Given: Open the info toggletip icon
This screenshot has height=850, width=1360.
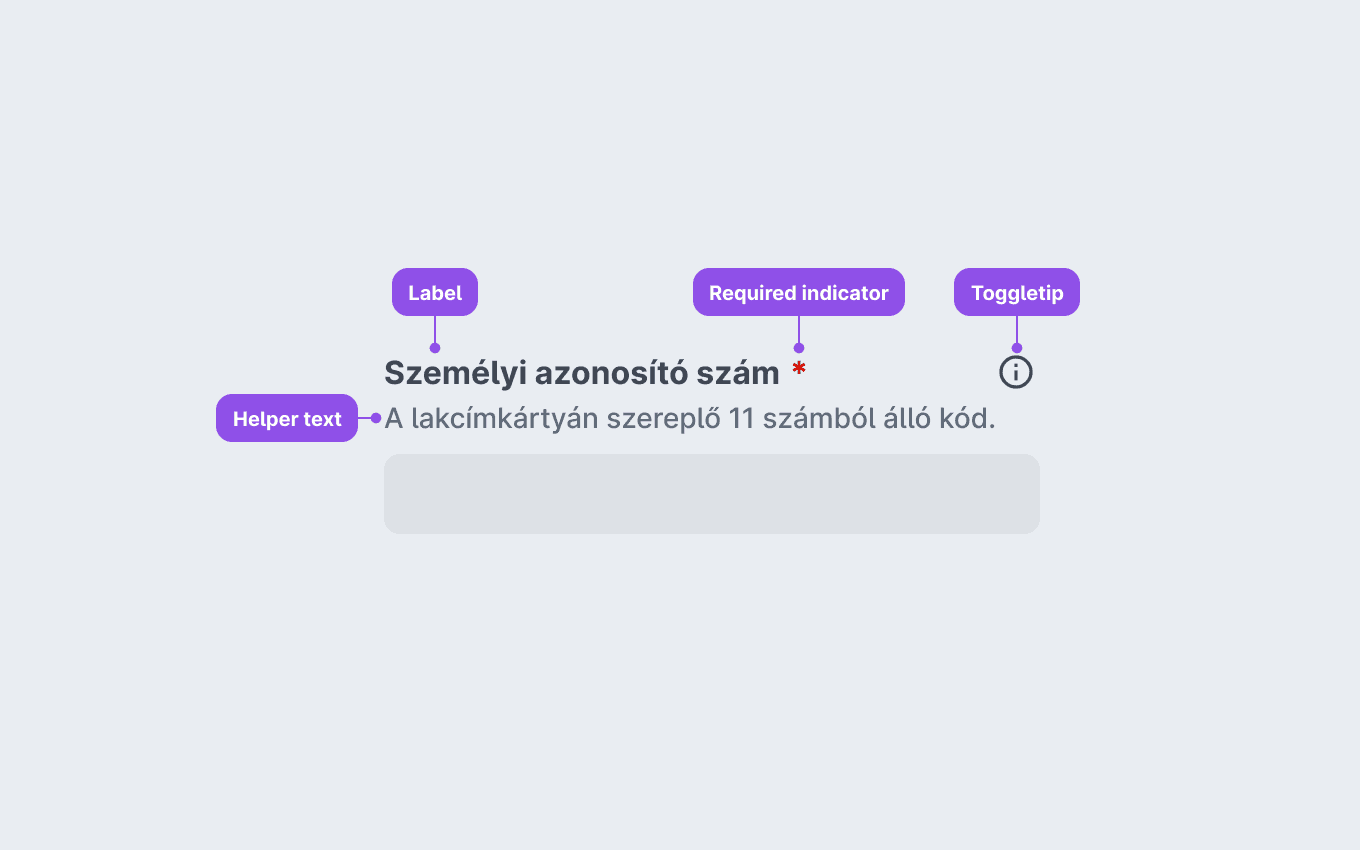Looking at the screenshot, I should [x=1016, y=372].
